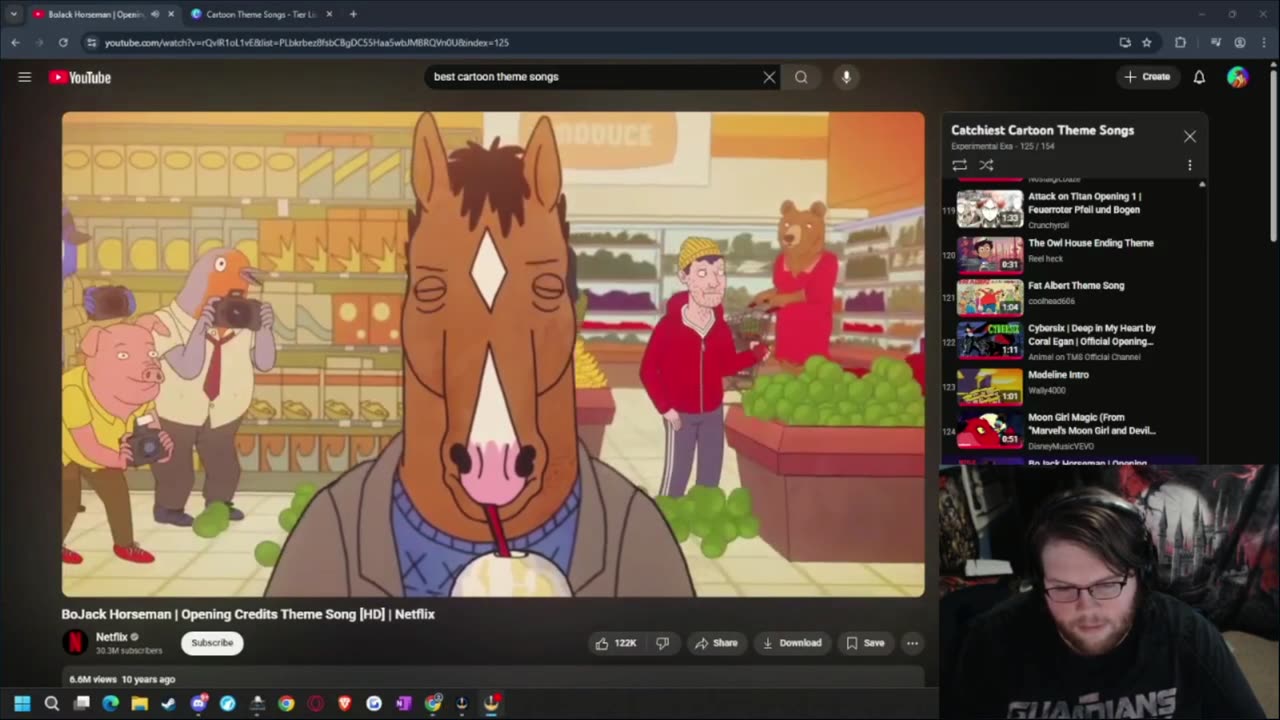Open the Chrome profile icon
This screenshot has width=1280, height=720.
coord(1240,42)
